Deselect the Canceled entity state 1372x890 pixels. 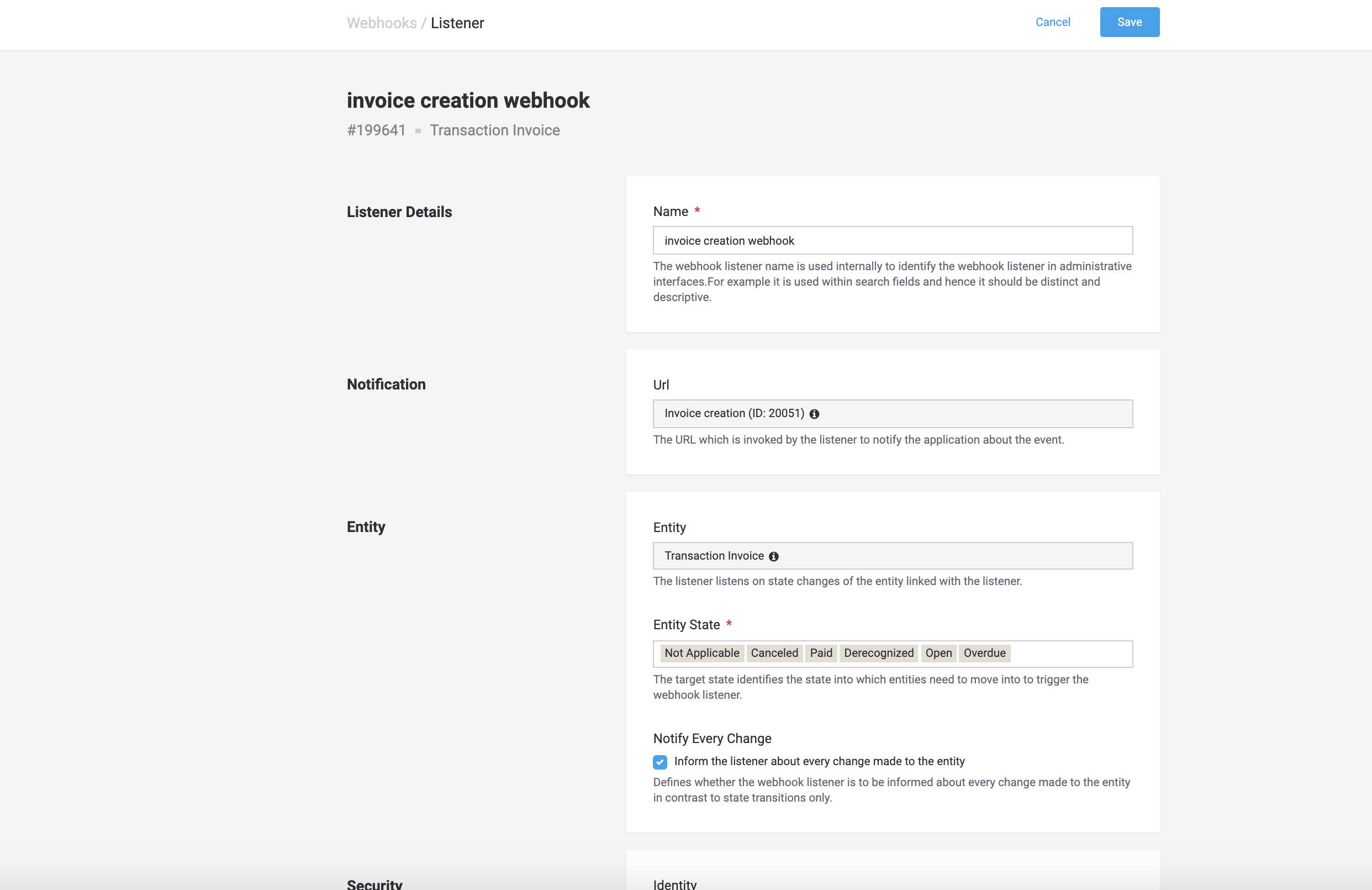tap(774, 652)
